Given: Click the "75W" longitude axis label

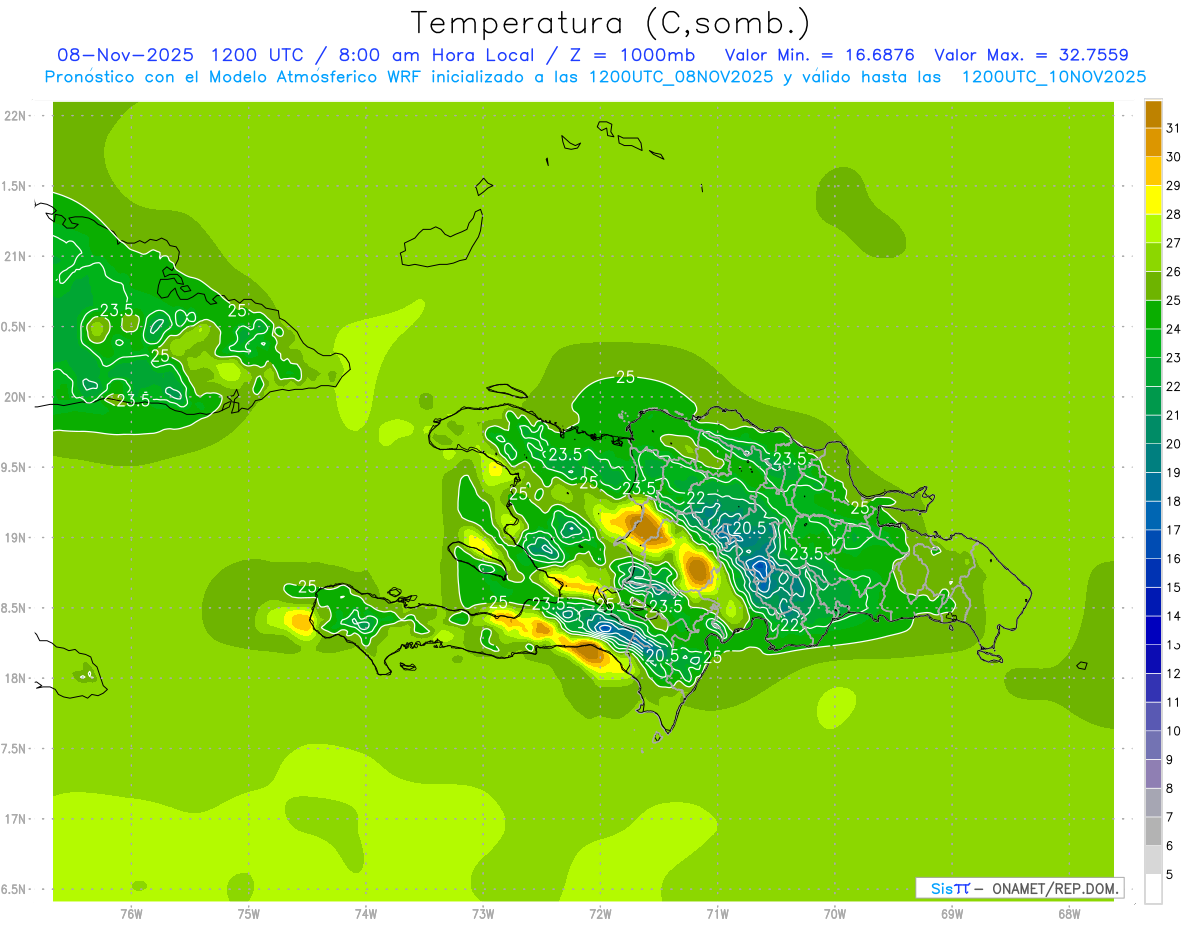Looking at the screenshot, I should (x=248, y=914).
